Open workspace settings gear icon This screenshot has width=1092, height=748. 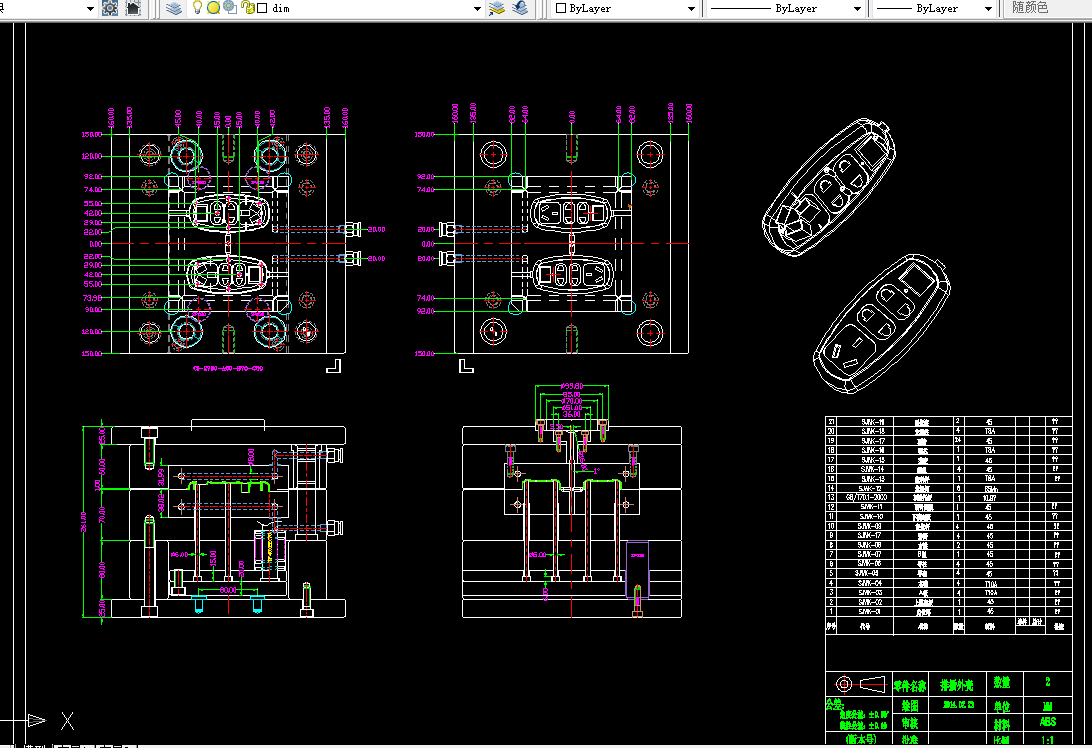coord(110,8)
